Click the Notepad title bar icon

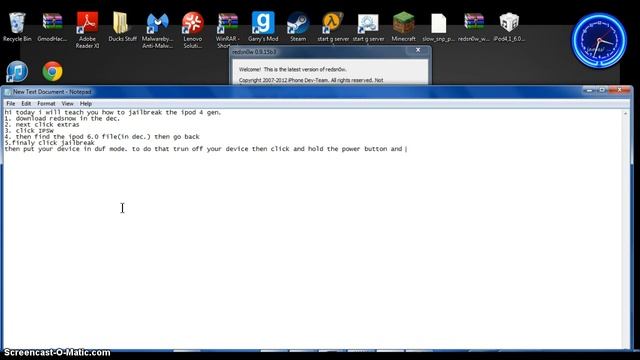[x=8, y=92]
